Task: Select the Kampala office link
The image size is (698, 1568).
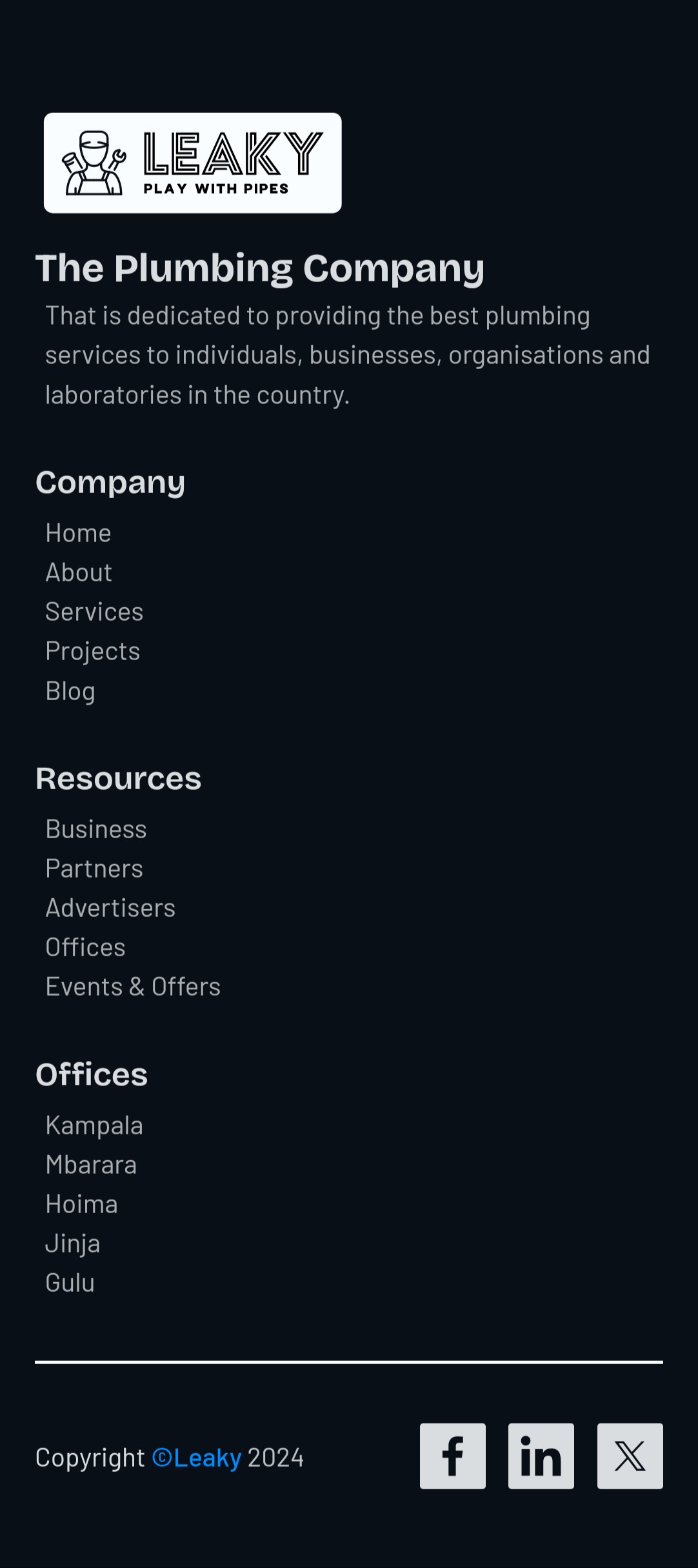Action: pos(94,1125)
